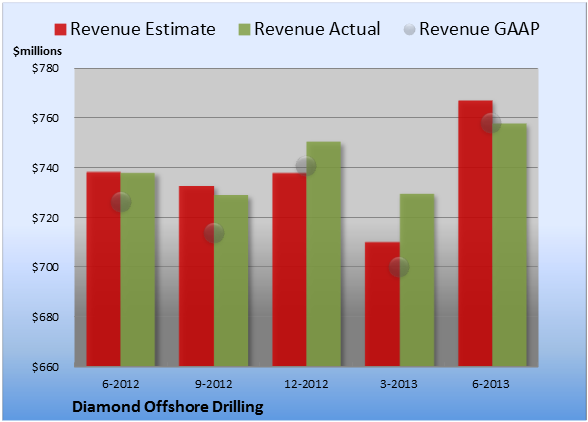Click the $700 y-axis label
Screen dimensions: 588x422
tap(45, 267)
